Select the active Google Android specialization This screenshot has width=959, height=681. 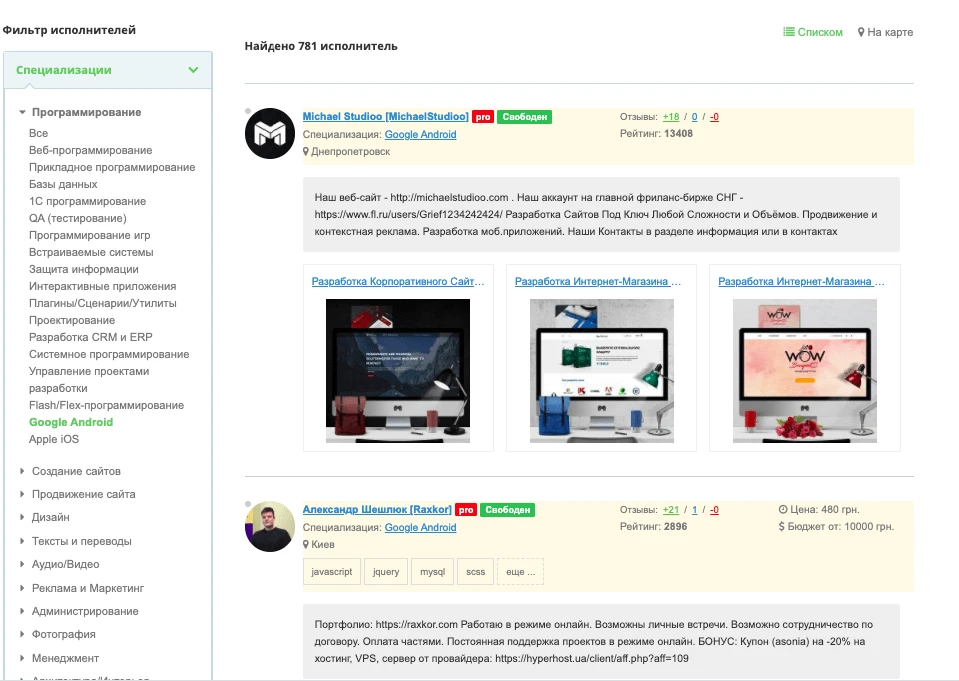[71, 422]
